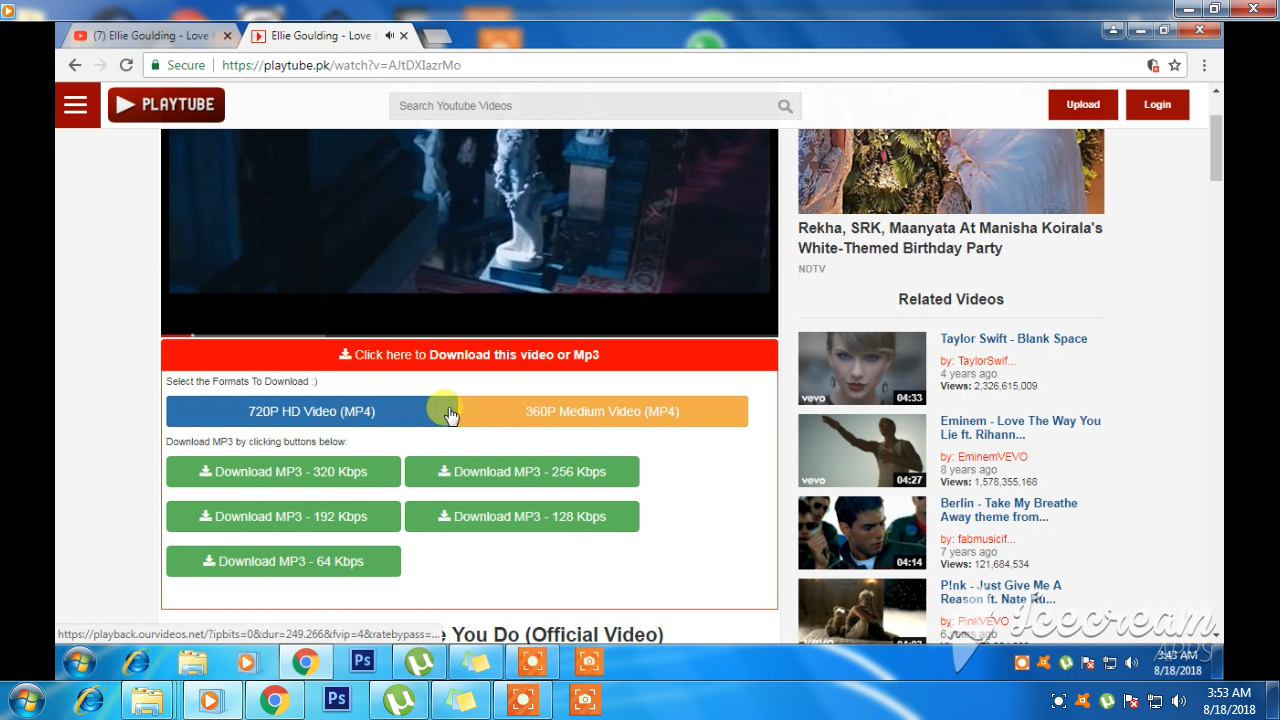
Task: Open Photoshop from the 3:53 AM taskbar
Action: 337,700
